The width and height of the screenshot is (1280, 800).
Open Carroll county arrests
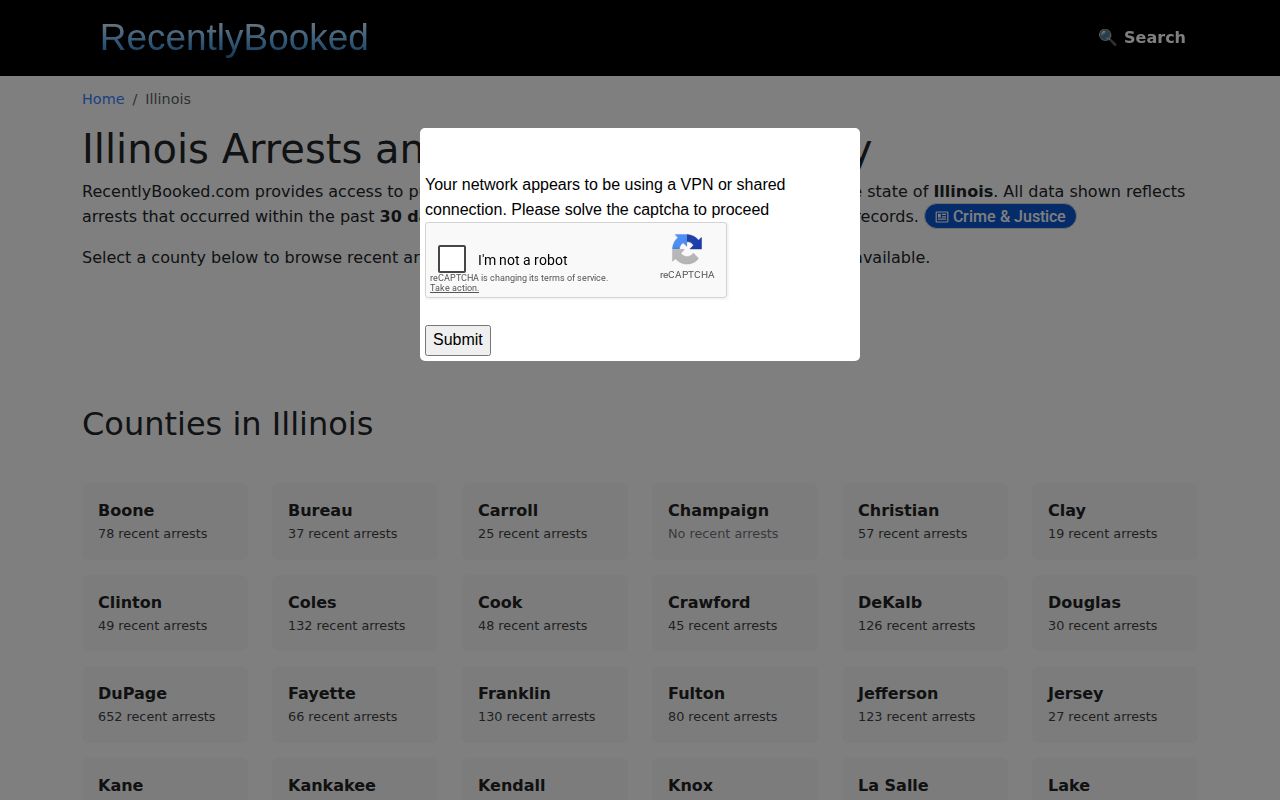coord(545,521)
